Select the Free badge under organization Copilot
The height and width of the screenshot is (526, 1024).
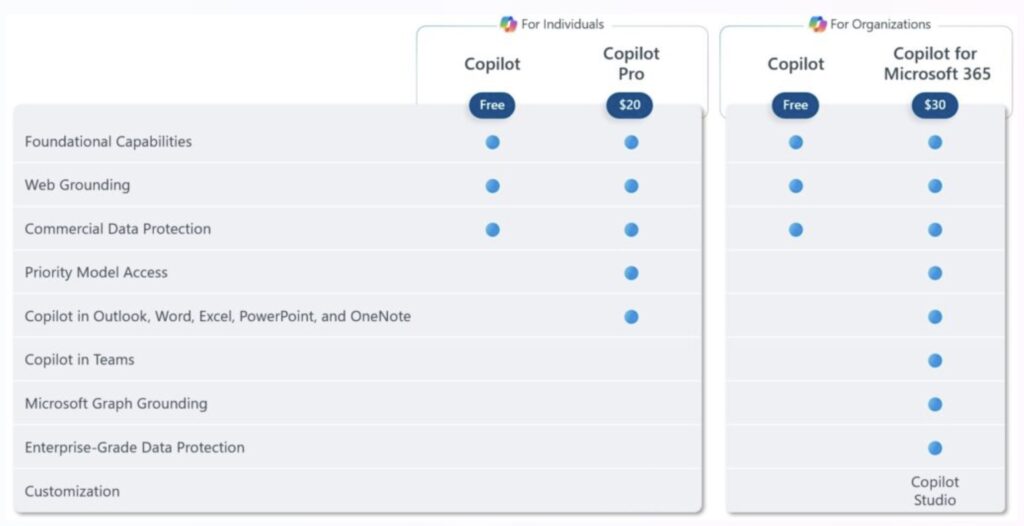point(795,105)
